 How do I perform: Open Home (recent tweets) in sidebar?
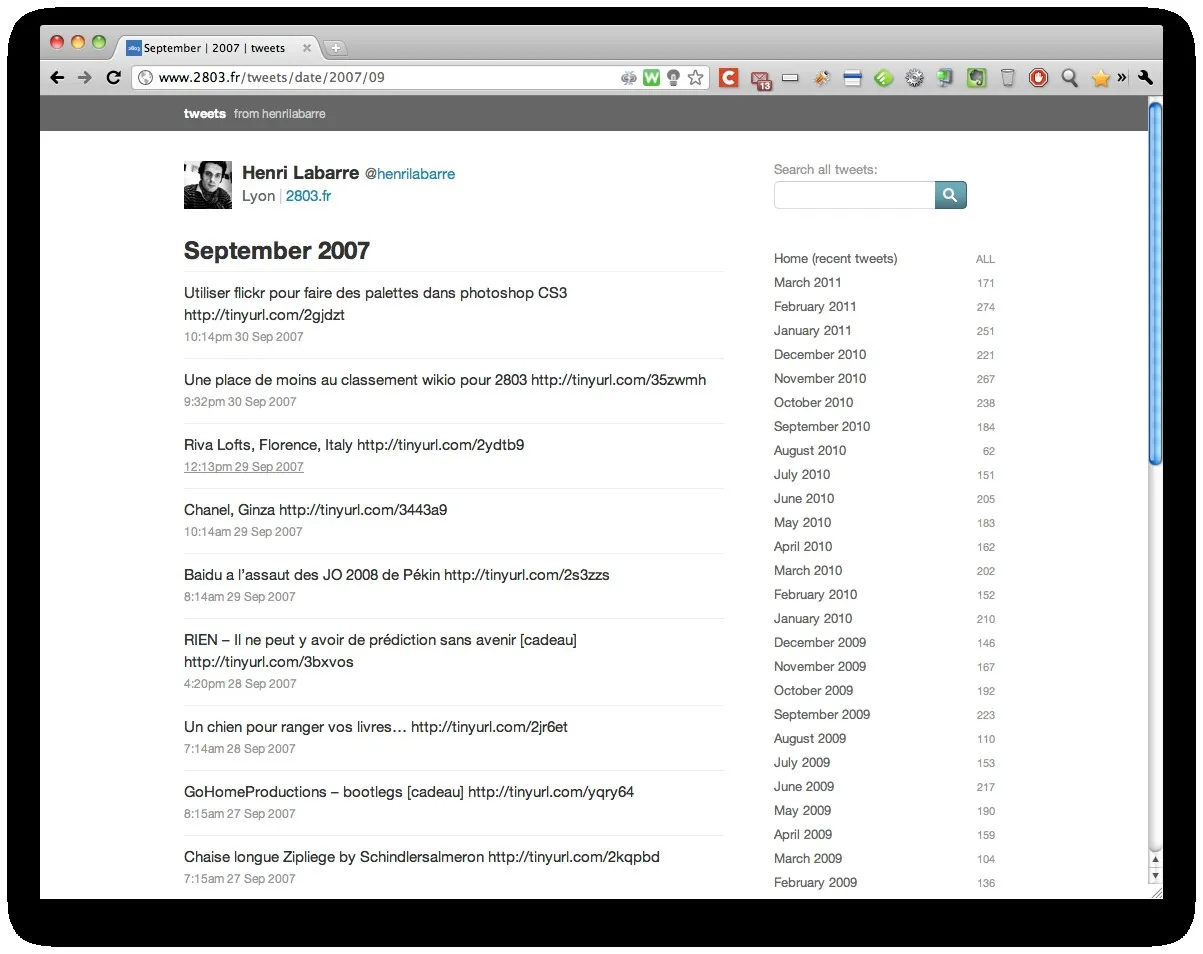(835, 259)
